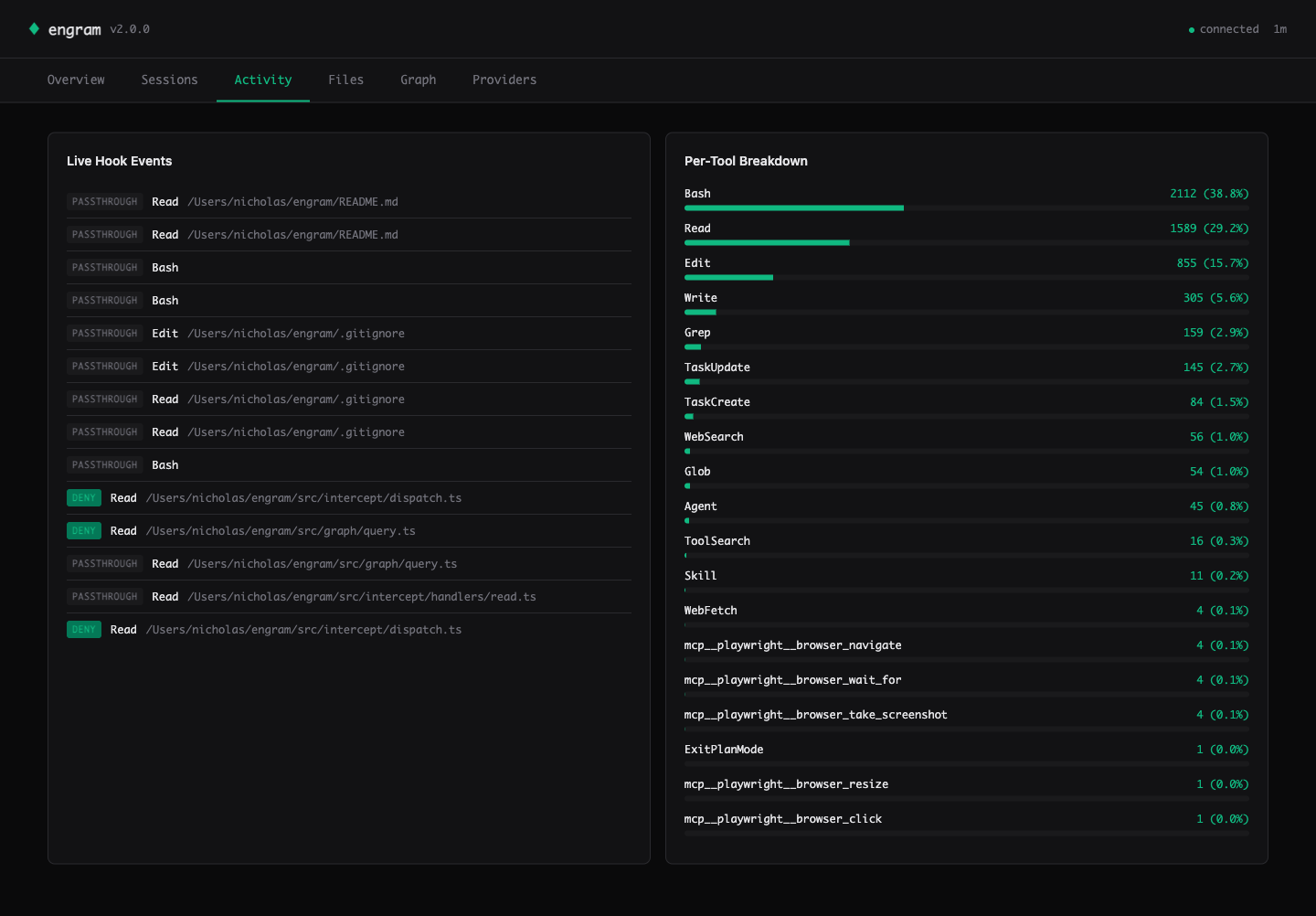Select the Files tab
The image size is (1316, 916).
(345, 80)
